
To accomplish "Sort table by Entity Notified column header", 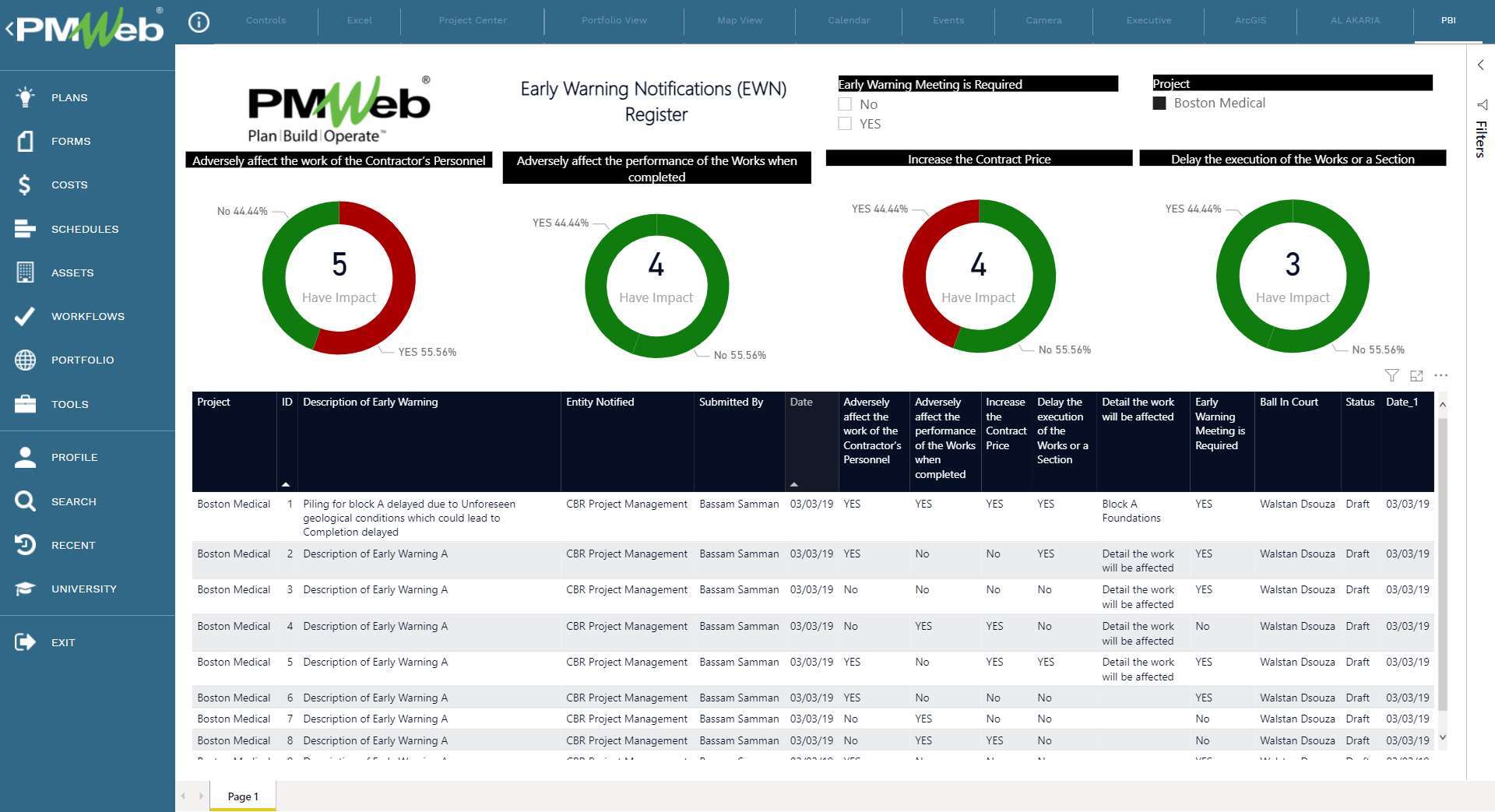I will (600, 402).
